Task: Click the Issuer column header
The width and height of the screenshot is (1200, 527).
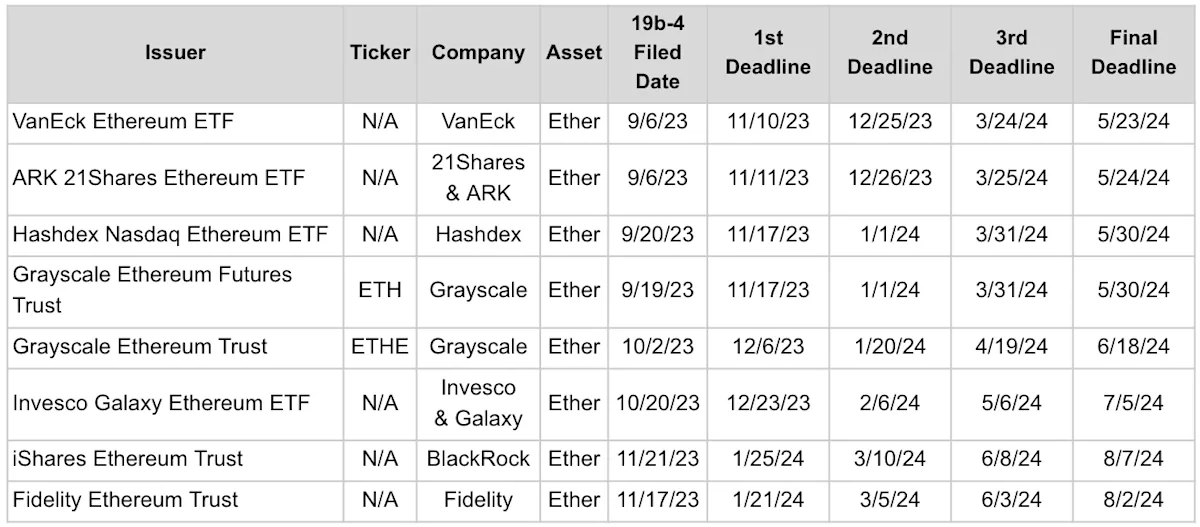Action: 175,53
